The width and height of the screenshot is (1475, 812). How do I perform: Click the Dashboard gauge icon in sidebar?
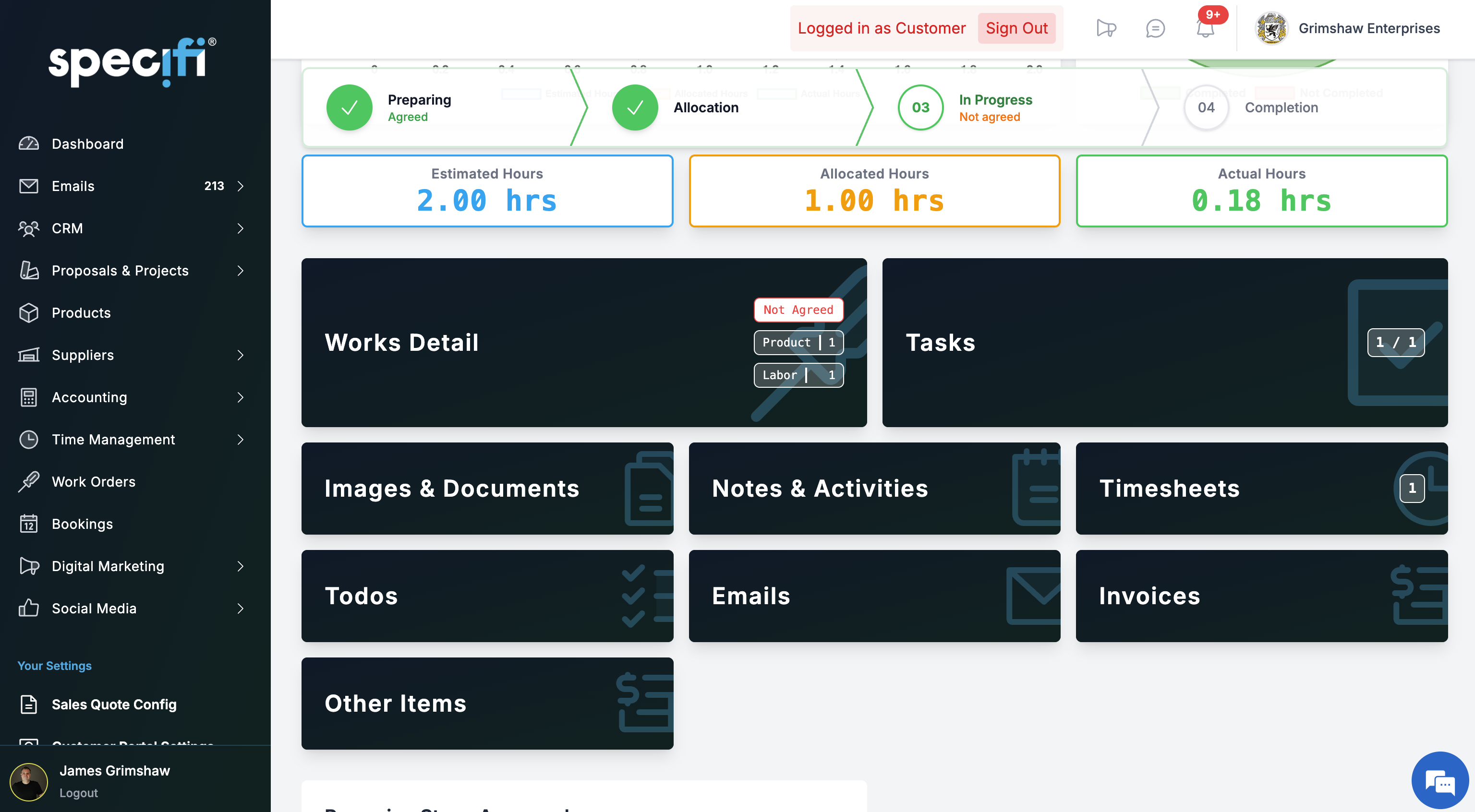coord(29,143)
